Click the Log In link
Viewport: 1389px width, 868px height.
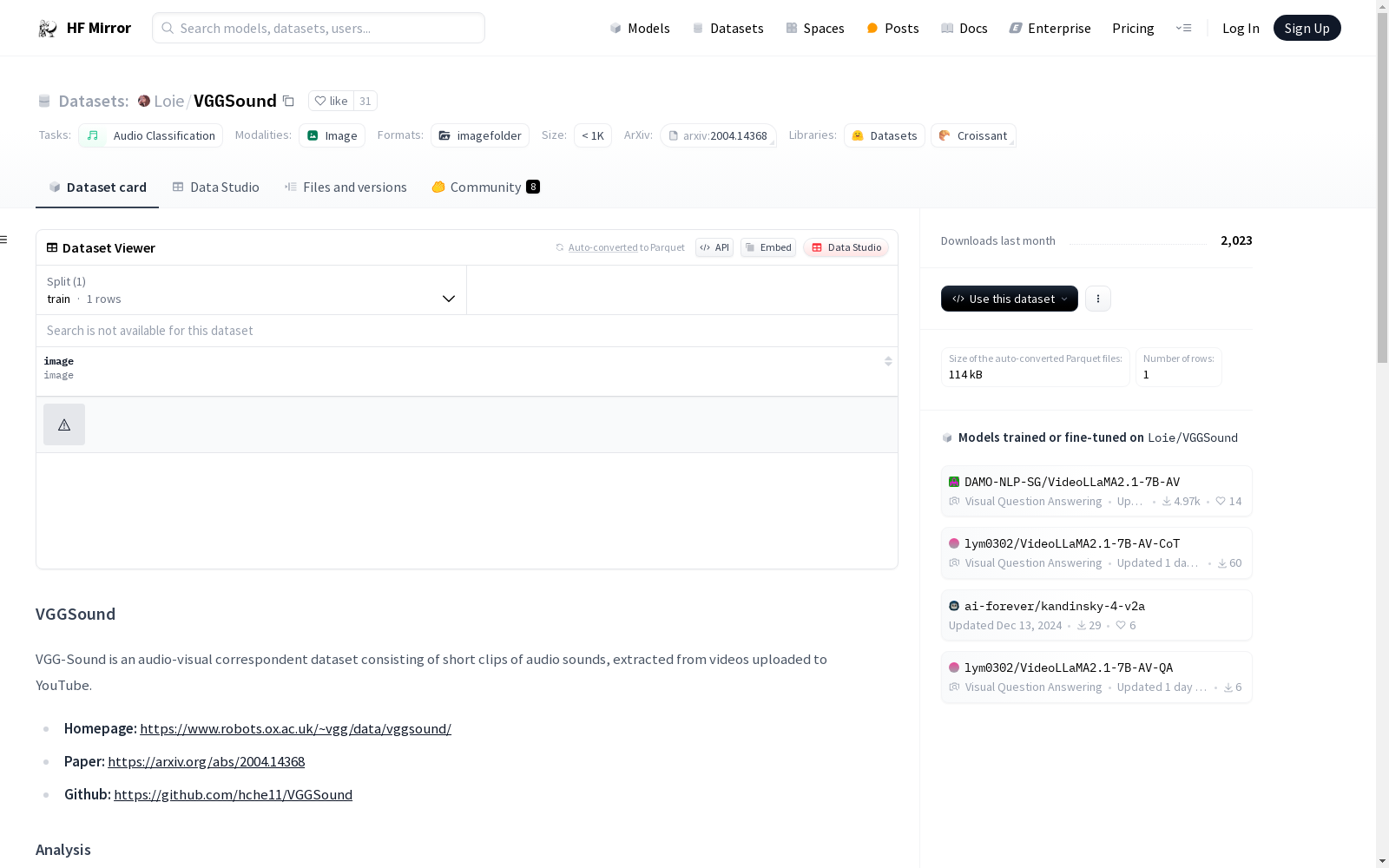[1241, 28]
